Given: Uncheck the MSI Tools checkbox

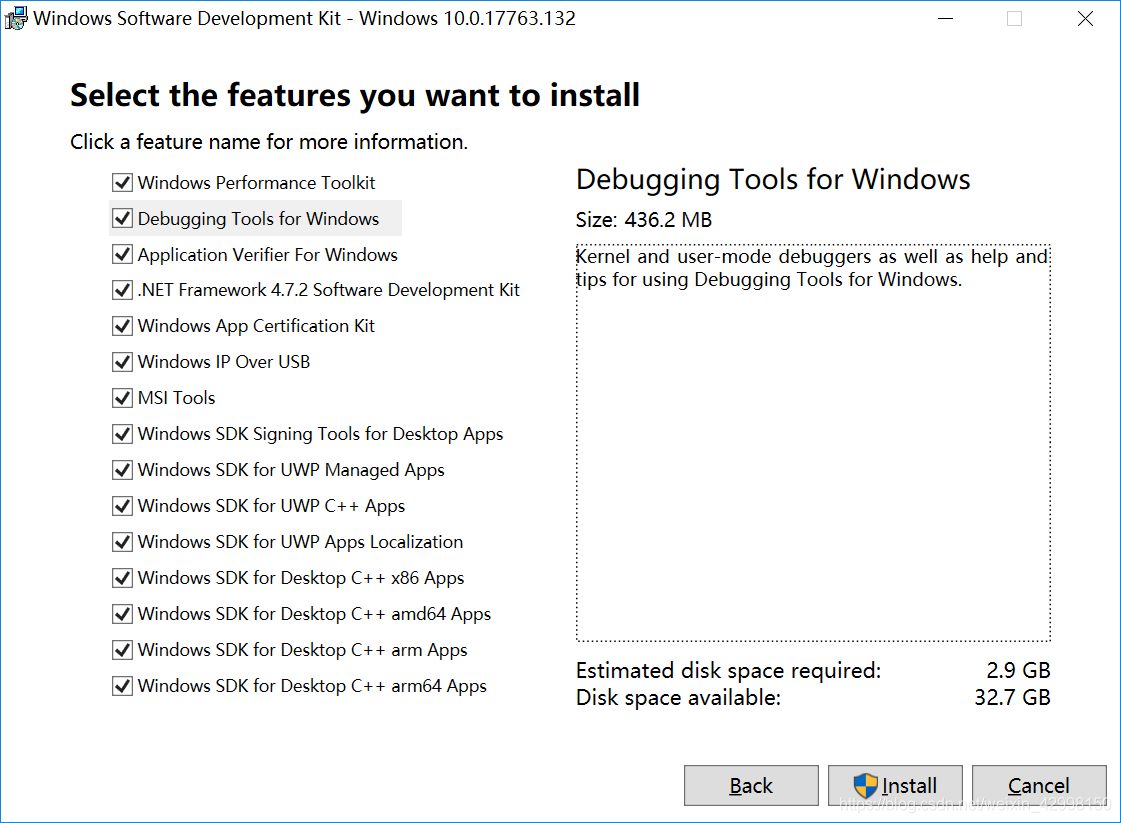Looking at the screenshot, I should (x=122, y=398).
